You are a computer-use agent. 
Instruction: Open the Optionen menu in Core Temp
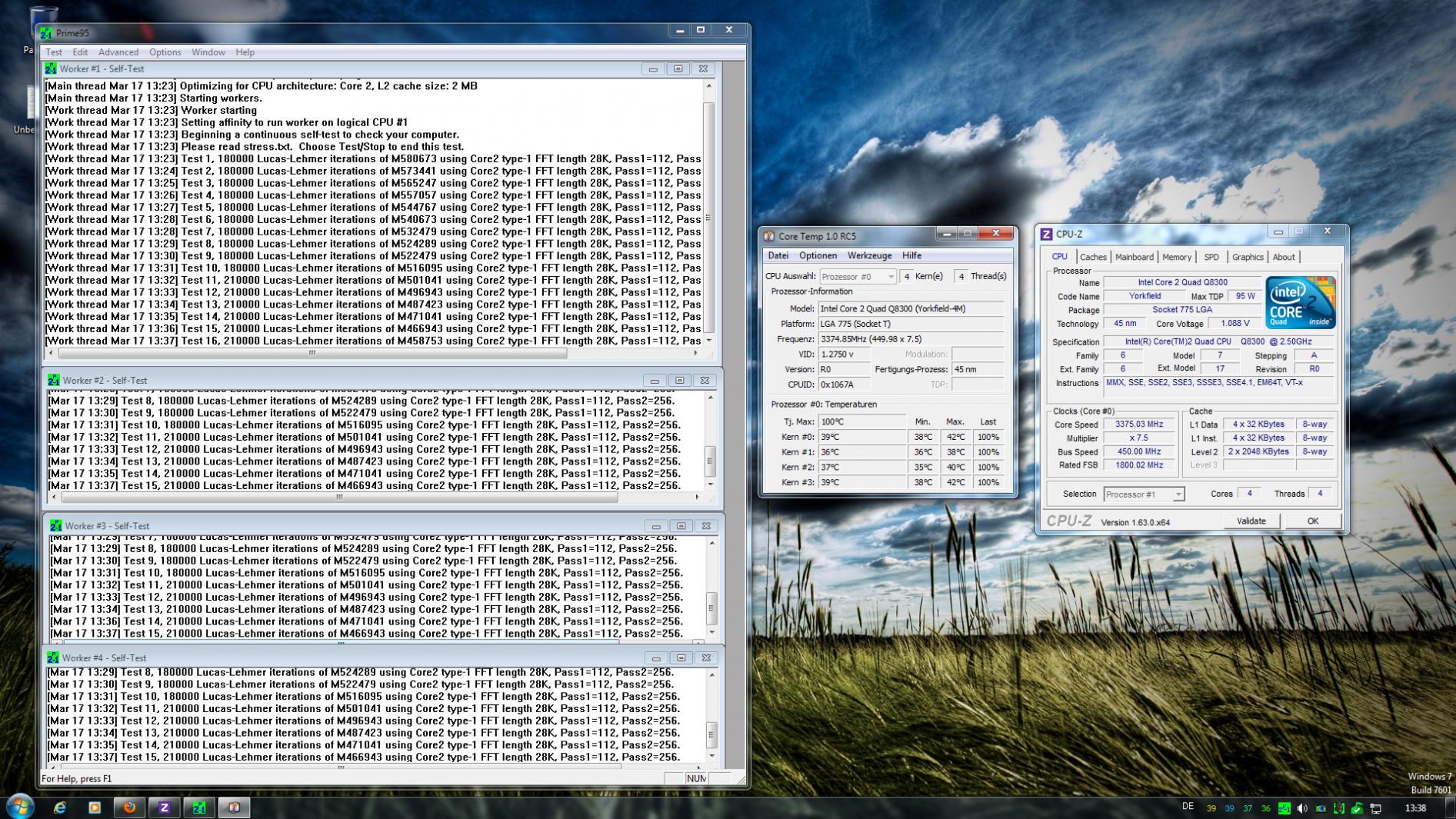pyautogui.click(x=818, y=255)
